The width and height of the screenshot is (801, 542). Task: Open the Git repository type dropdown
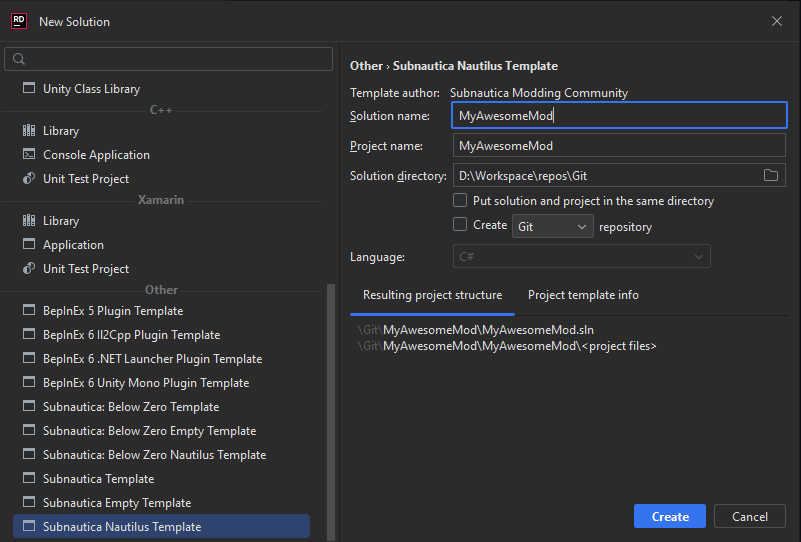click(x=553, y=227)
